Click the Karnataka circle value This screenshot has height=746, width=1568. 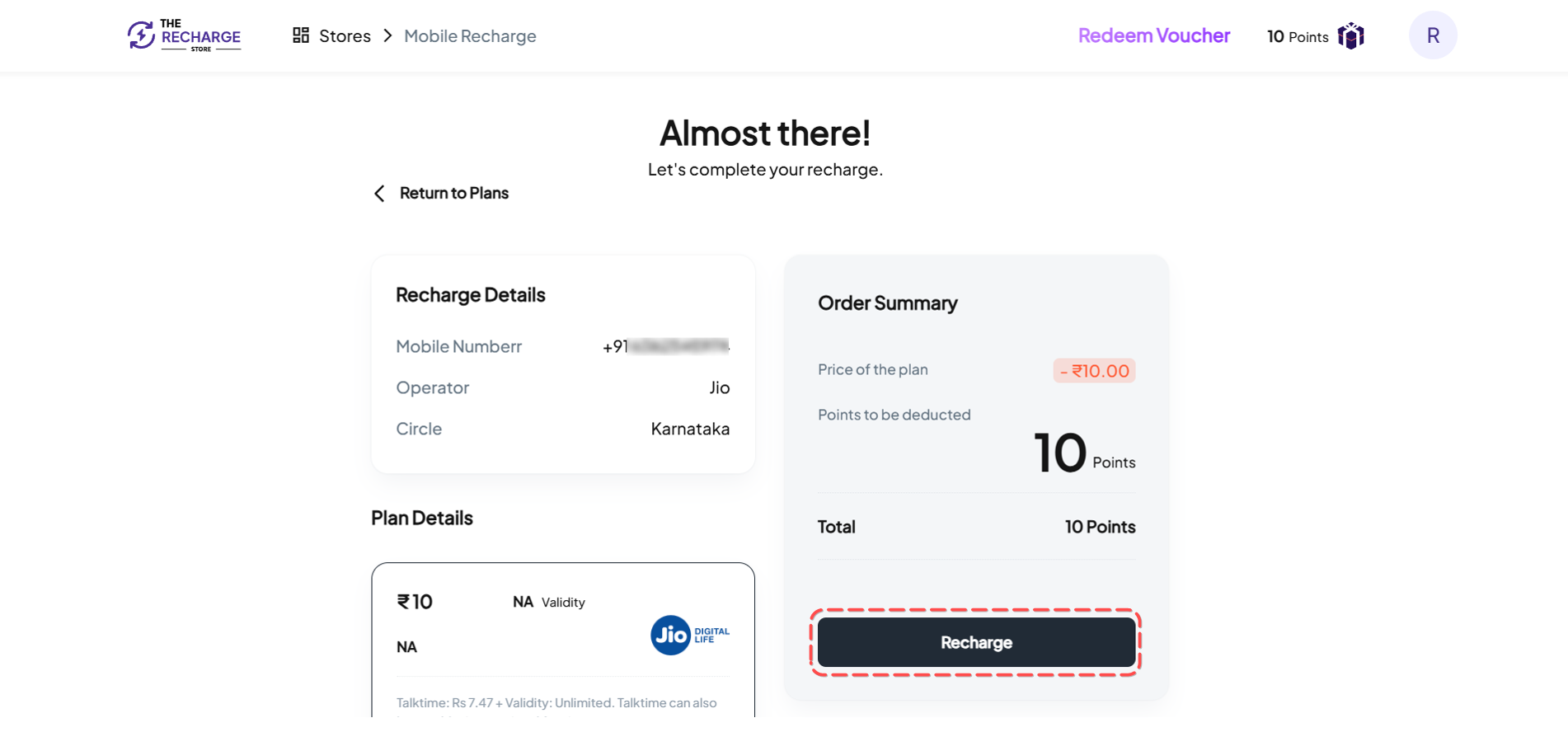[690, 429]
